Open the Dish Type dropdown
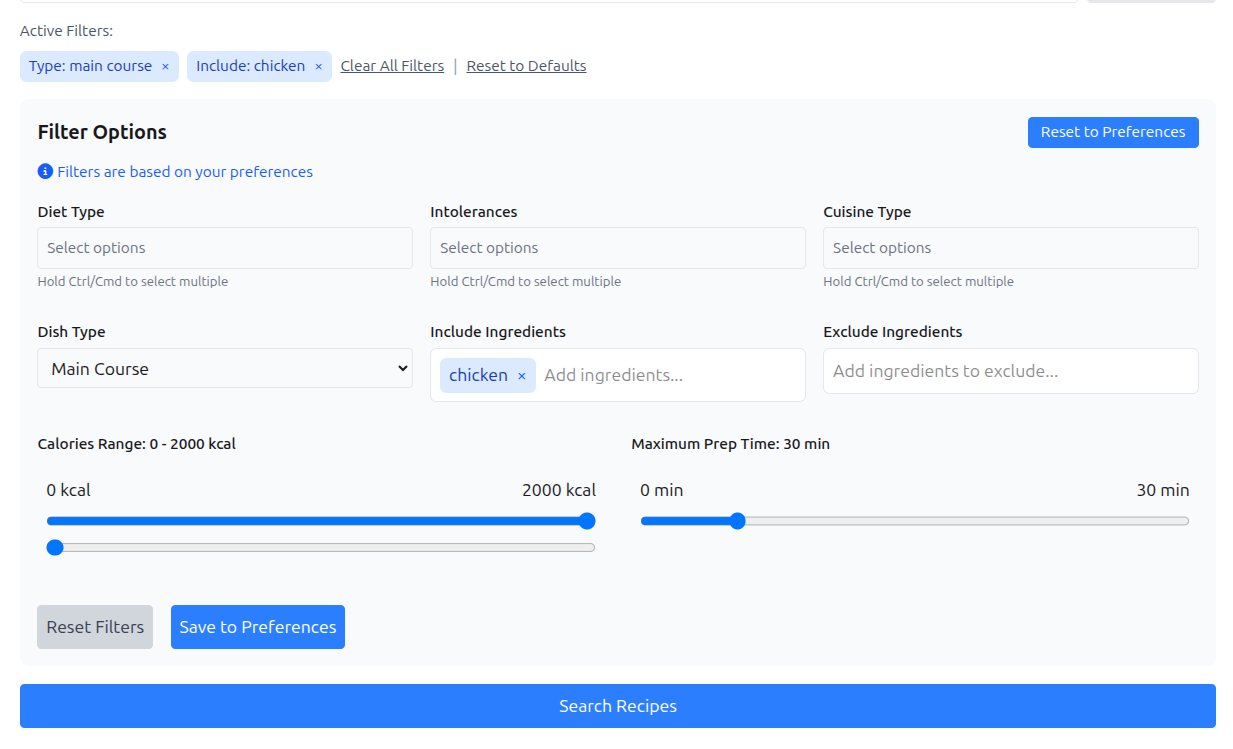The width and height of the screenshot is (1233, 749). point(225,368)
